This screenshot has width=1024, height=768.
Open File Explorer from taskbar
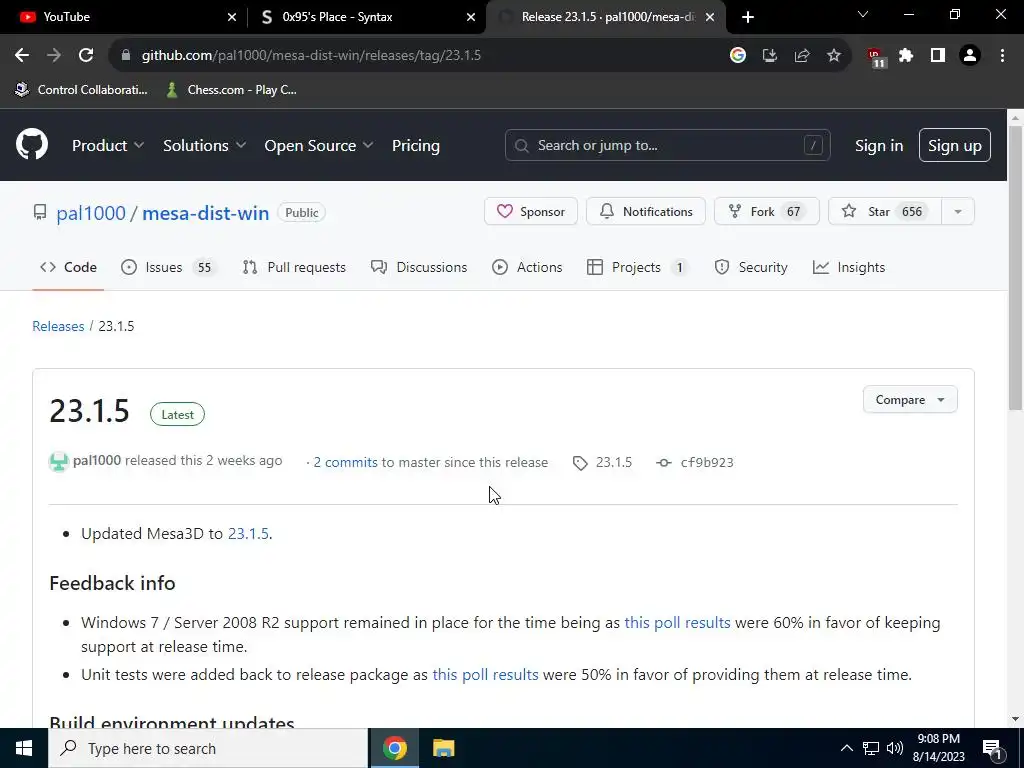(443, 748)
